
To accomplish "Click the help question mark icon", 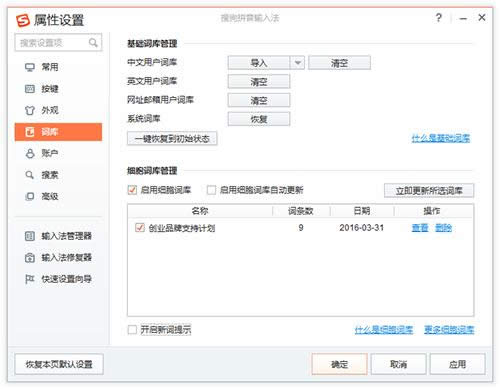I will (x=439, y=18).
